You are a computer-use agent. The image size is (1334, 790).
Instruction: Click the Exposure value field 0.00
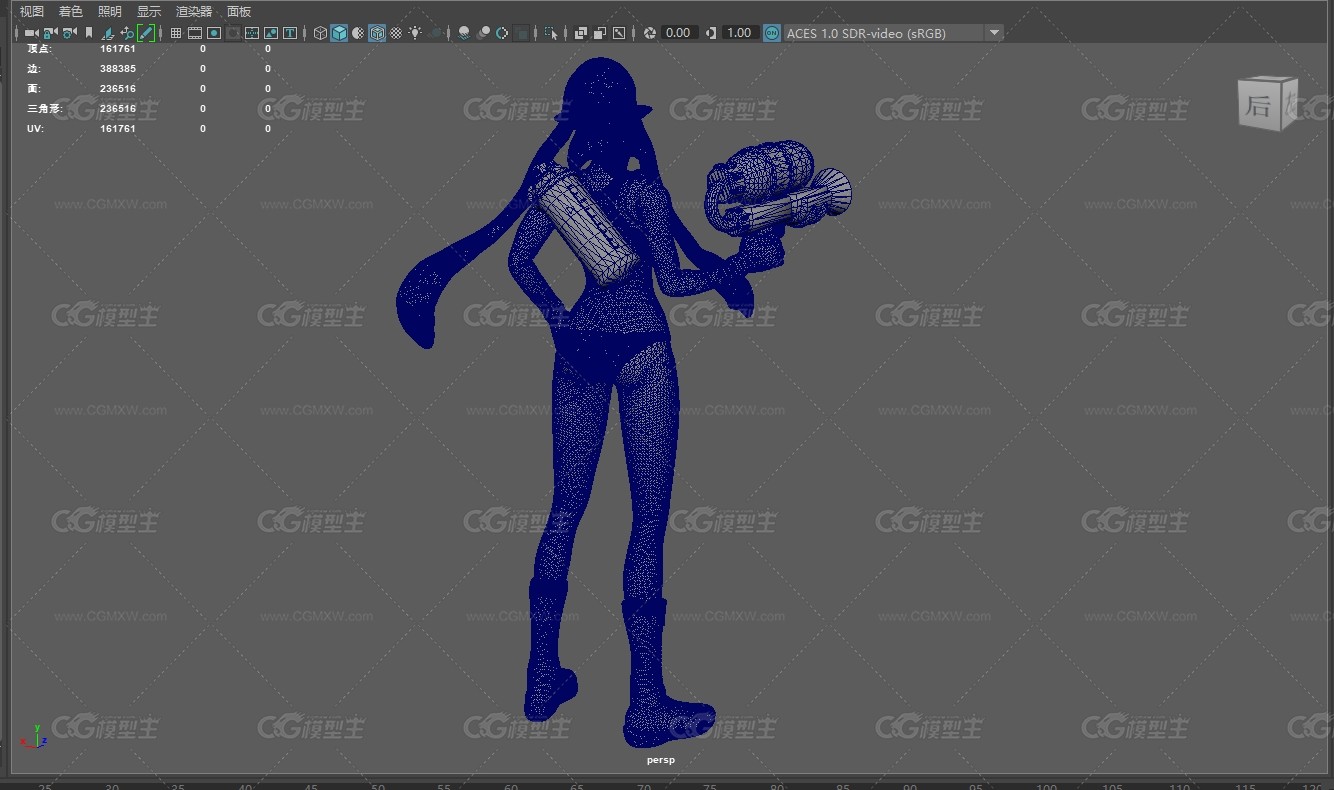678,33
